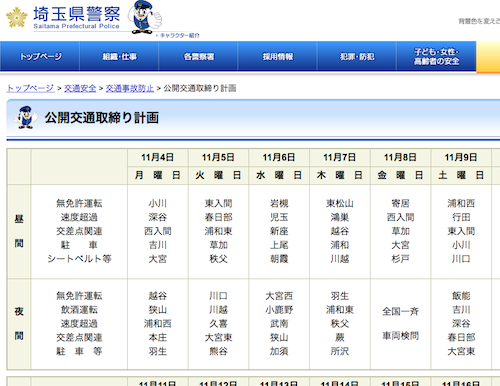
Task: Open the 組織・仕事 navigation tab
Action: pyautogui.click(x=119, y=56)
